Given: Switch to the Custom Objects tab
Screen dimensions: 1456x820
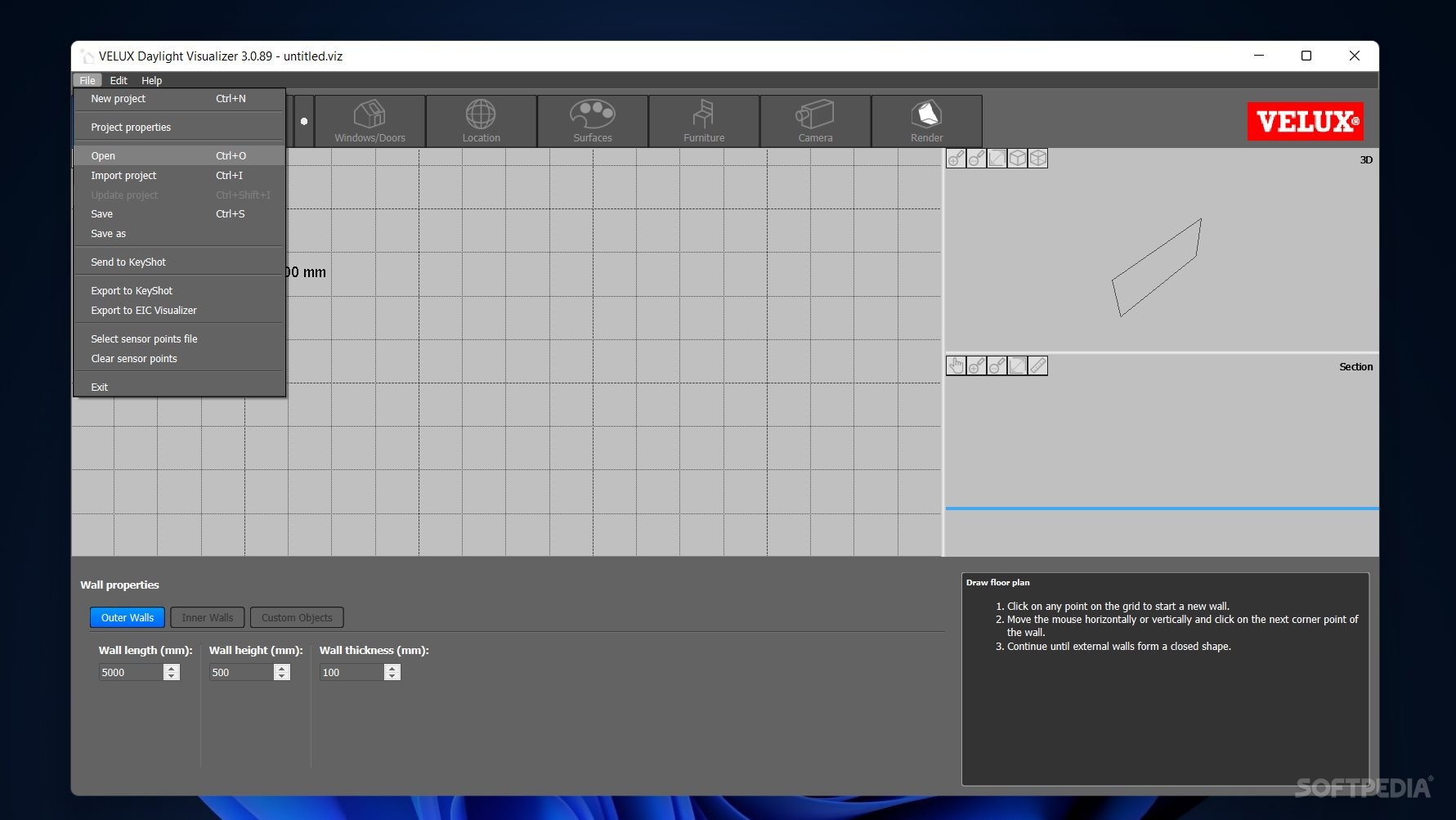Looking at the screenshot, I should [297, 617].
